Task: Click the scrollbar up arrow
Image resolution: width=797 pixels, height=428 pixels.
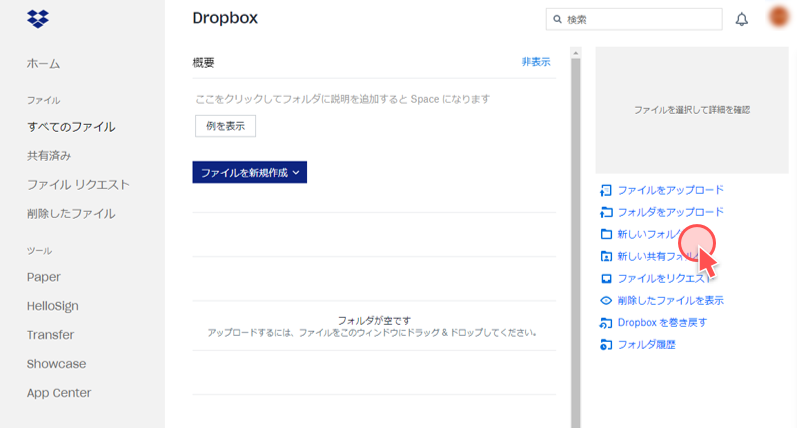Action: click(575, 53)
